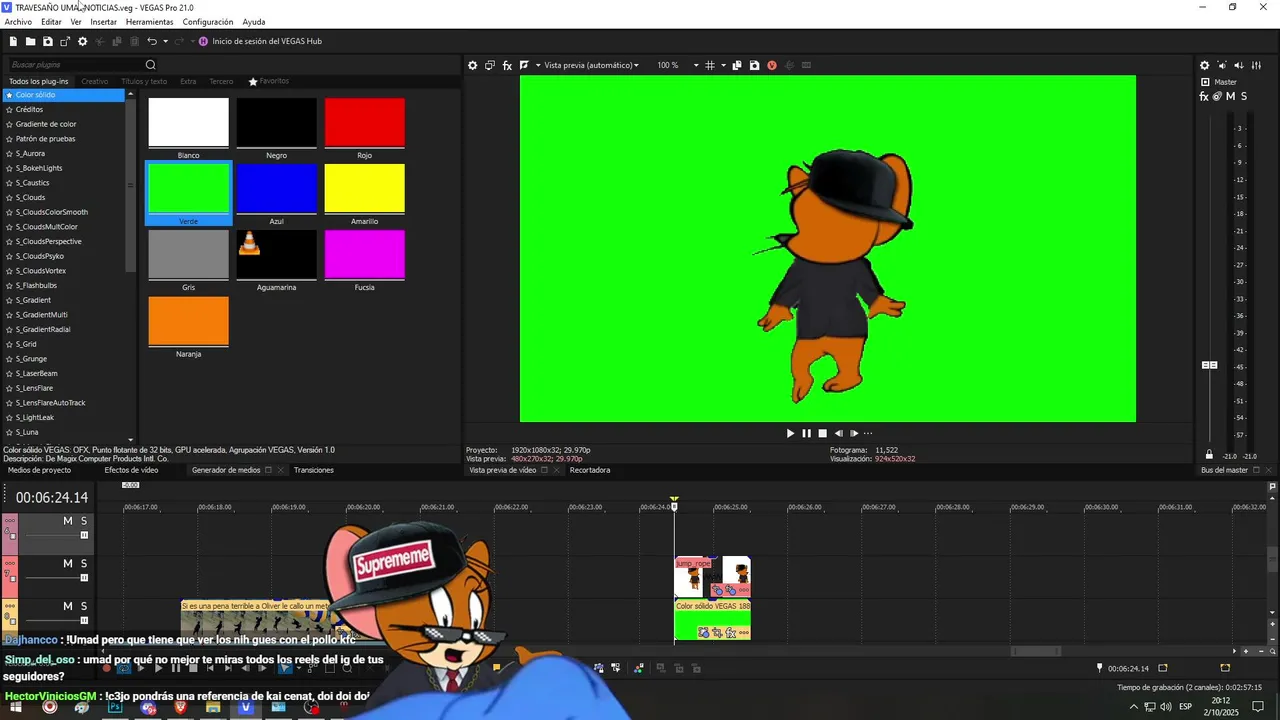This screenshot has height=720, width=1280.
Task: Open the Herramientas menu
Action: 149,22
